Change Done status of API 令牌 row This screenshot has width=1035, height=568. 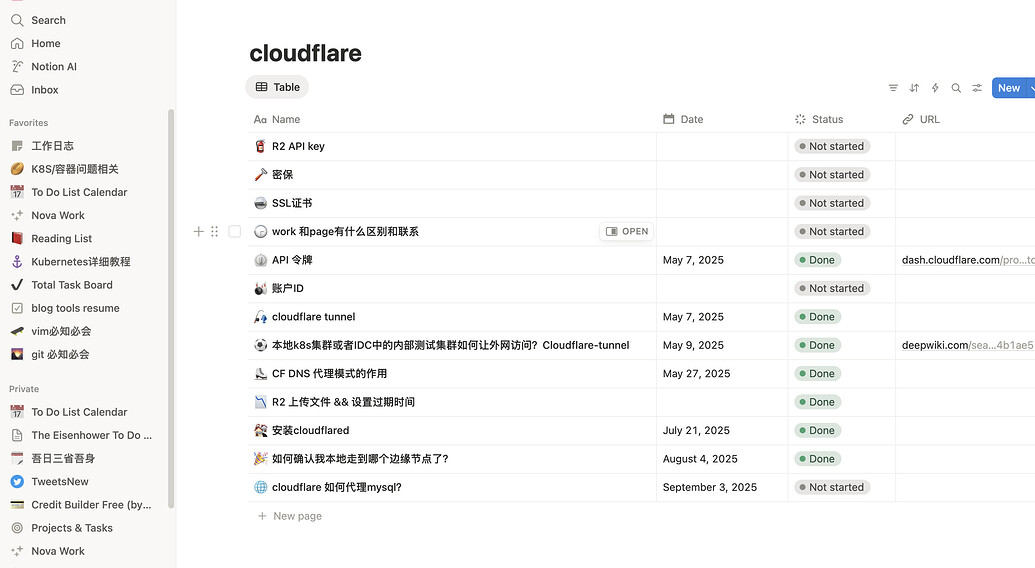click(x=817, y=260)
